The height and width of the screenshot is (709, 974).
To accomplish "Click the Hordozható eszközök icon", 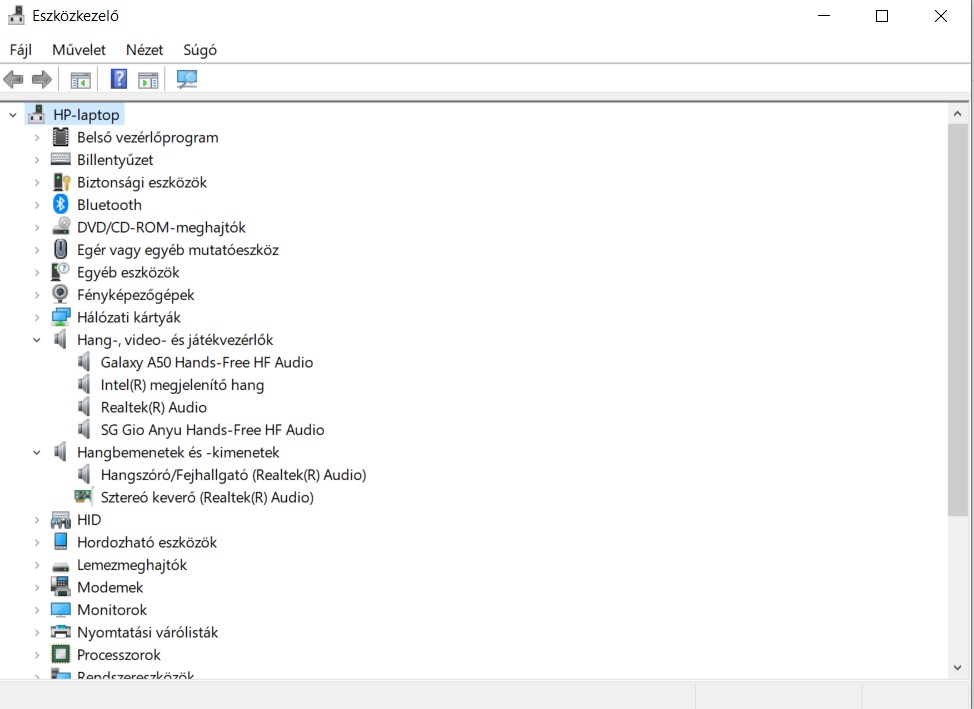I will pos(60,541).
